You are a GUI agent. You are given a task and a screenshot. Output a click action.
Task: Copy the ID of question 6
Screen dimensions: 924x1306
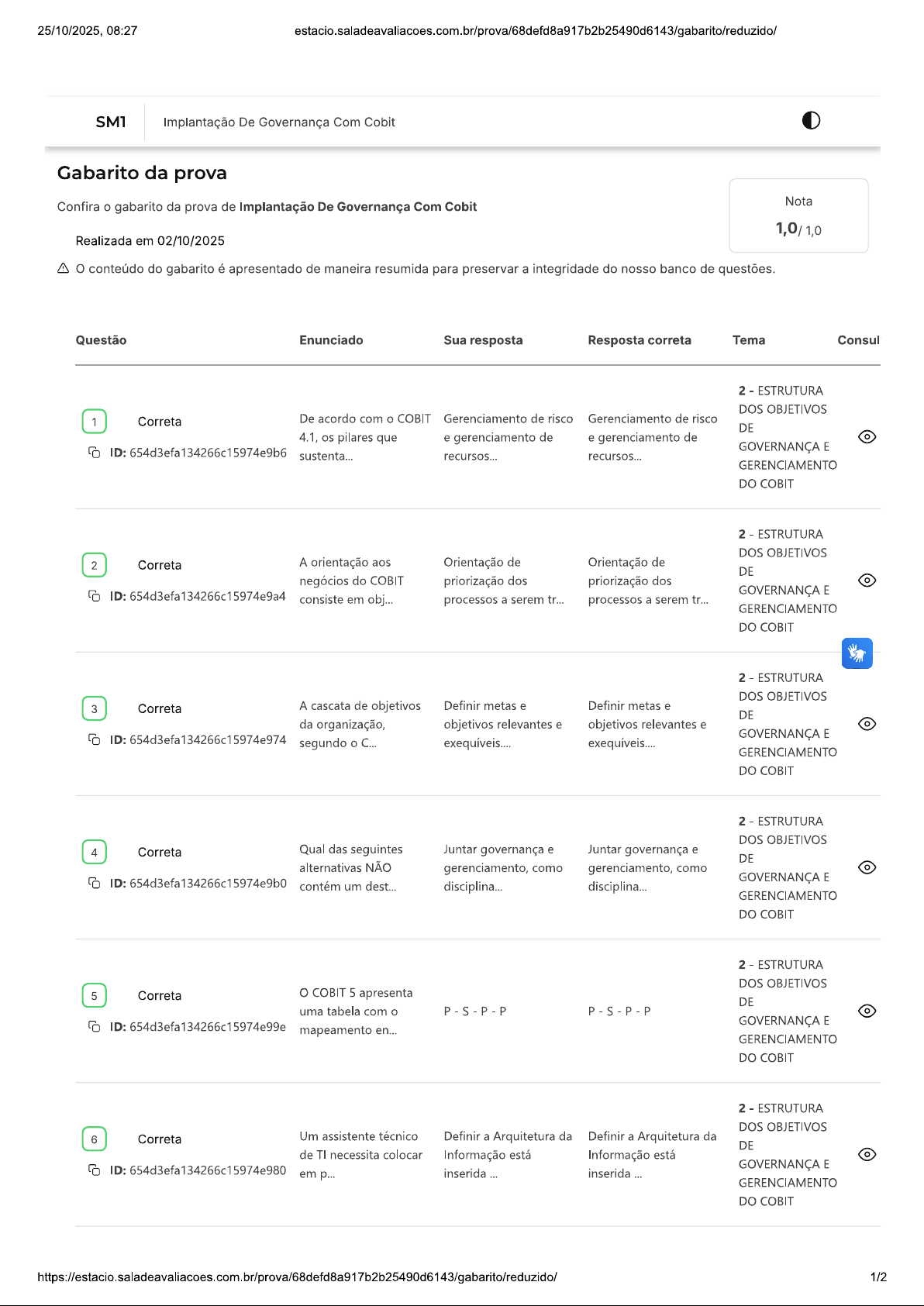(95, 1170)
